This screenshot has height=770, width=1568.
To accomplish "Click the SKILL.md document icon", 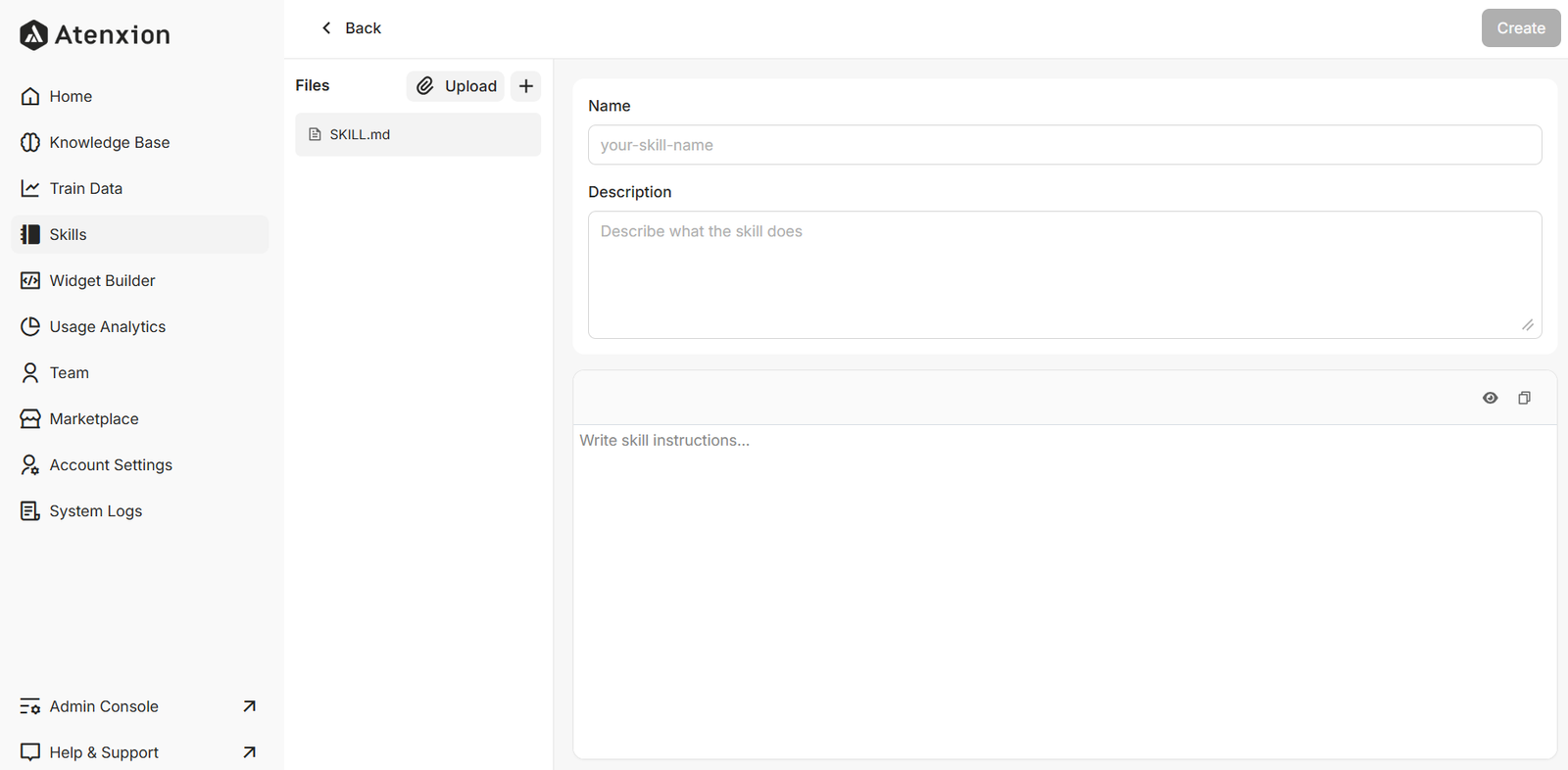I will tap(315, 134).
